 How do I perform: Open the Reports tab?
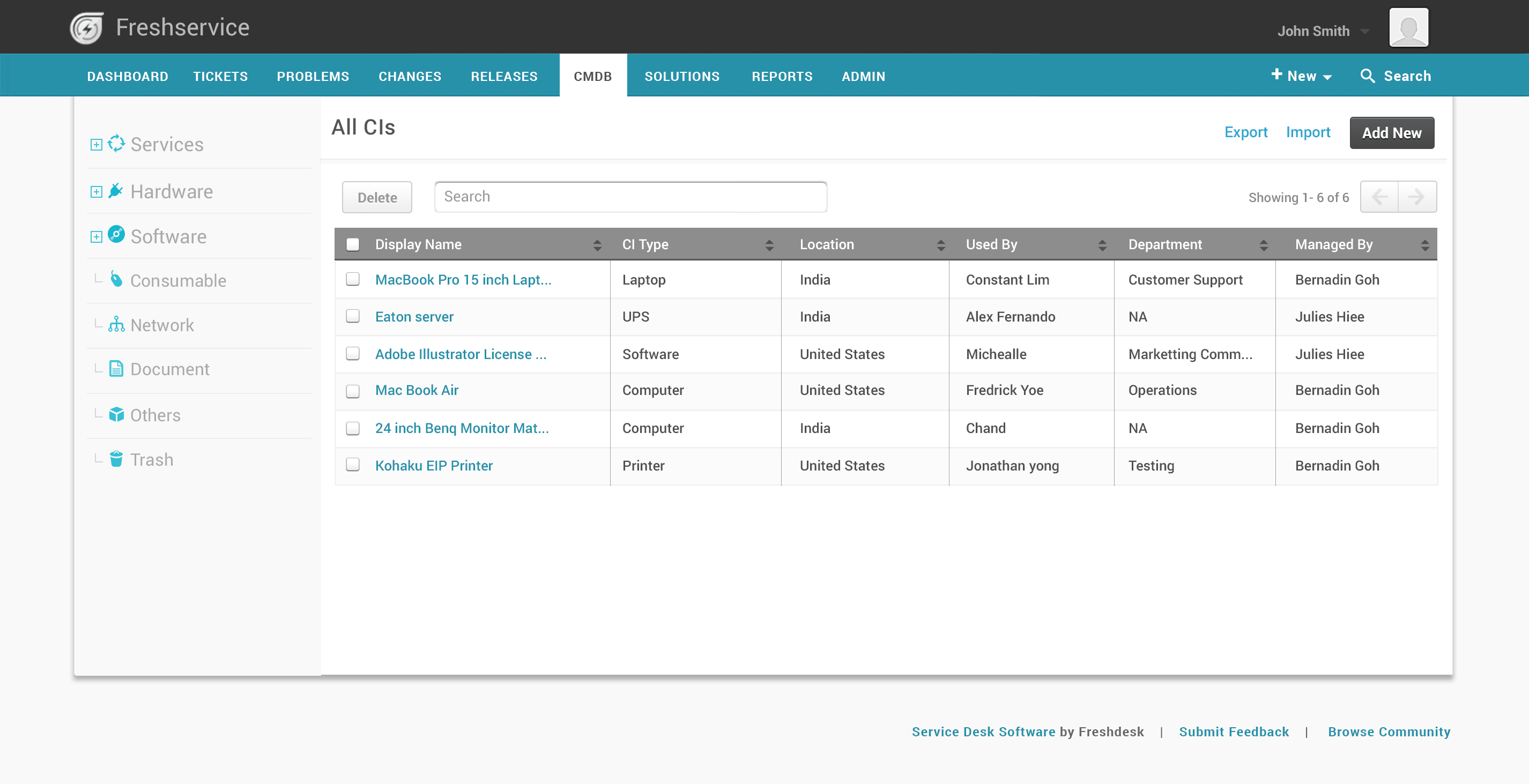[782, 77]
